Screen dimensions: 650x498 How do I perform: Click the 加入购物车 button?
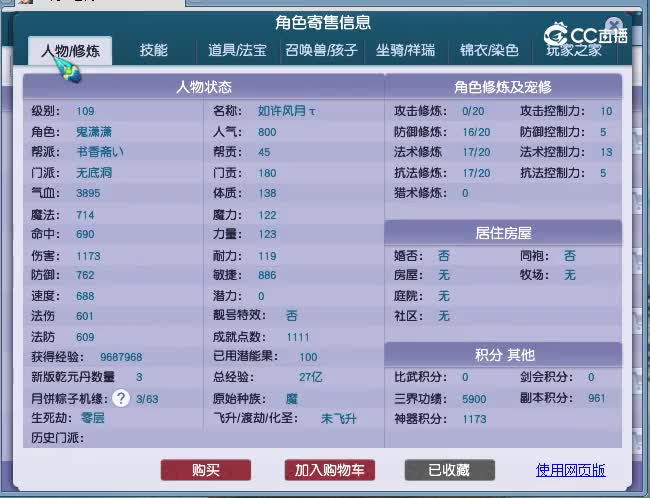click(330, 470)
